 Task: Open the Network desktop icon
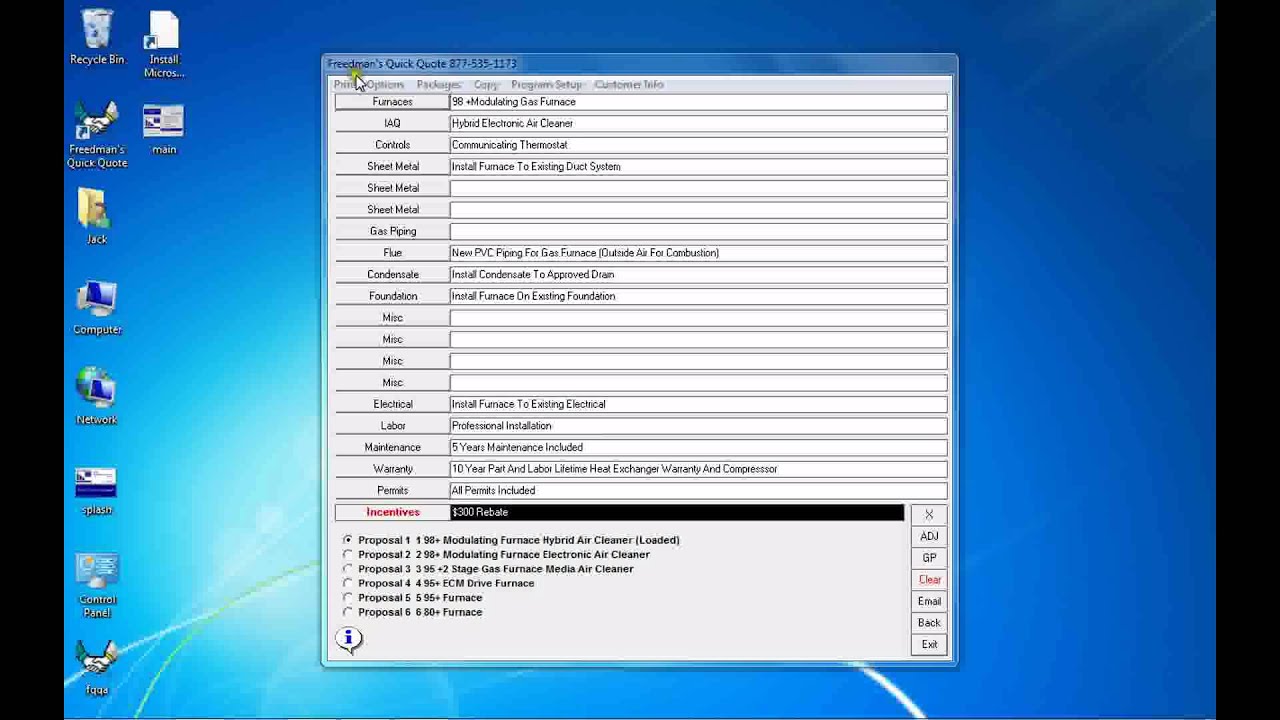pyautogui.click(x=96, y=397)
